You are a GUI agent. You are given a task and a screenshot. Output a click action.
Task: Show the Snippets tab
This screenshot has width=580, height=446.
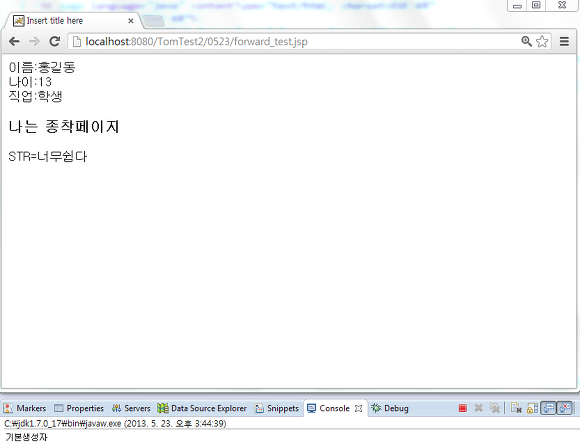point(277,408)
